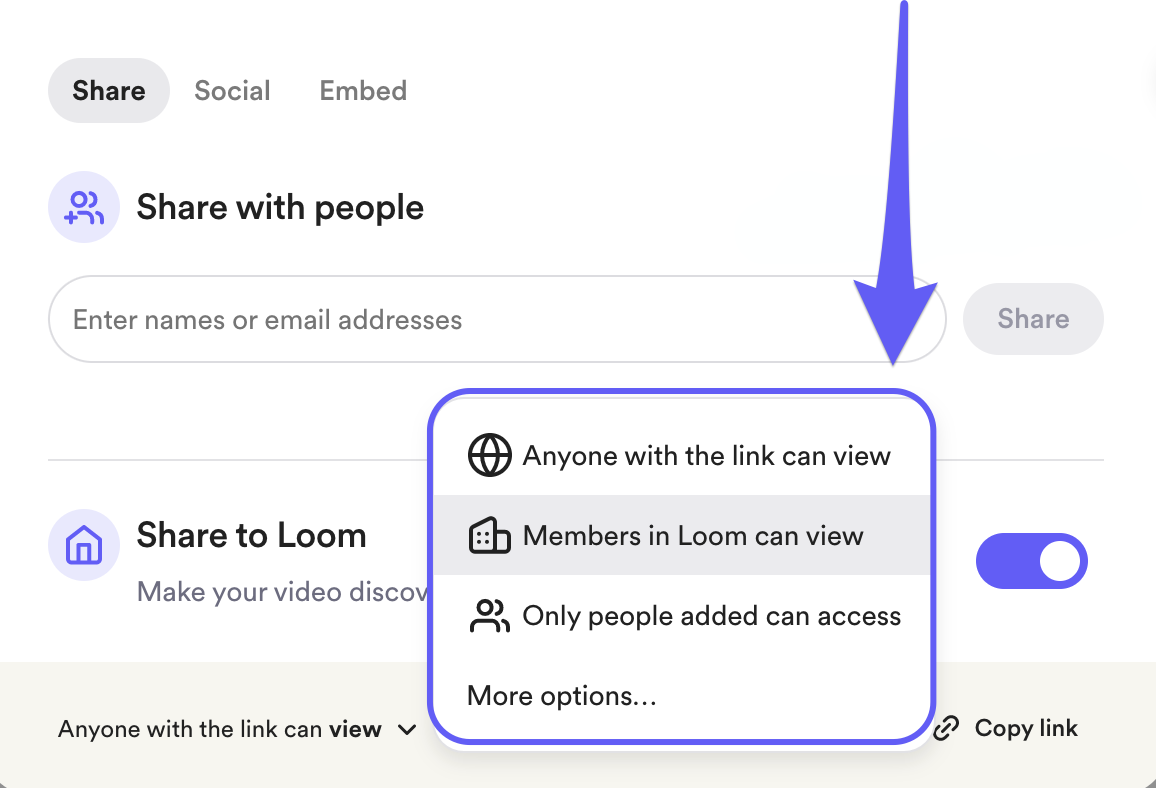Click the people icon beside added-access option
This screenshot has width=1156, height=788.
[489, 615]
